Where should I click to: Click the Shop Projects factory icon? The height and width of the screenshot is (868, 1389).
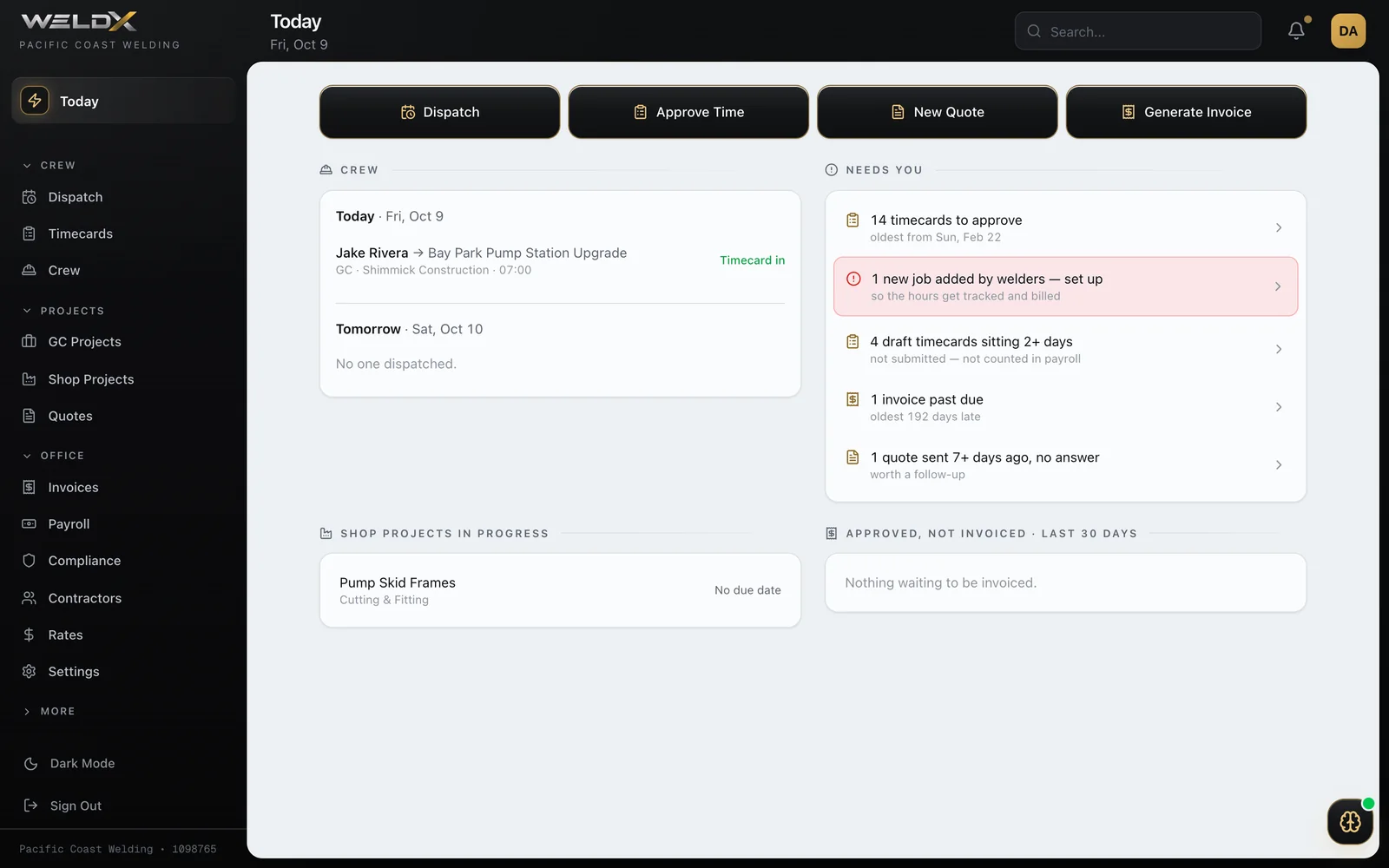click(29, 379)
